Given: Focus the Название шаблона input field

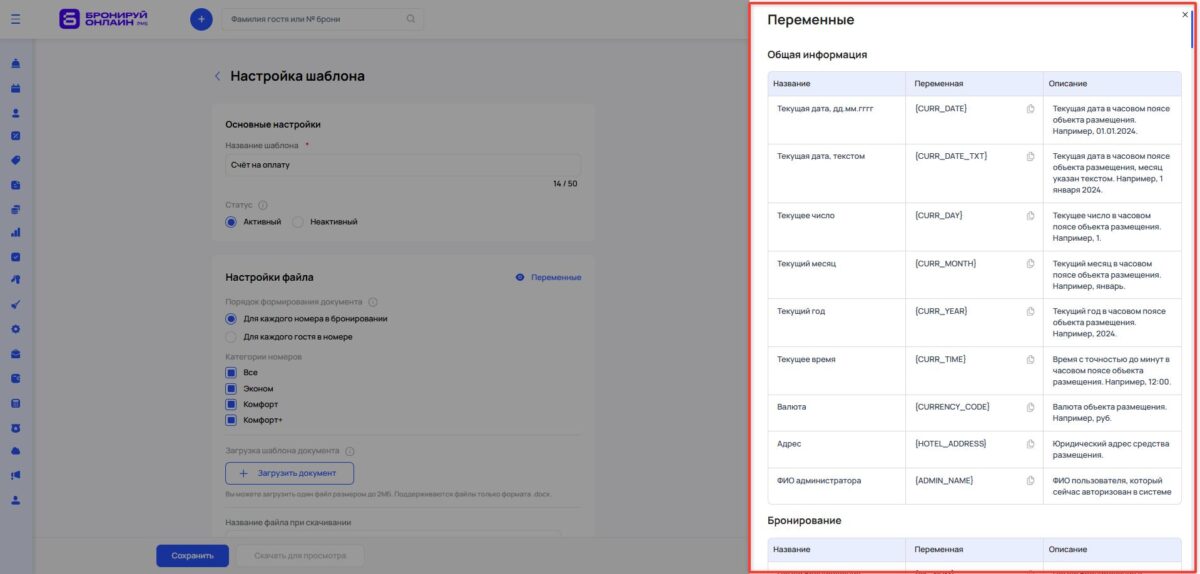Looking at the screenshot, I should pos(403,164).
